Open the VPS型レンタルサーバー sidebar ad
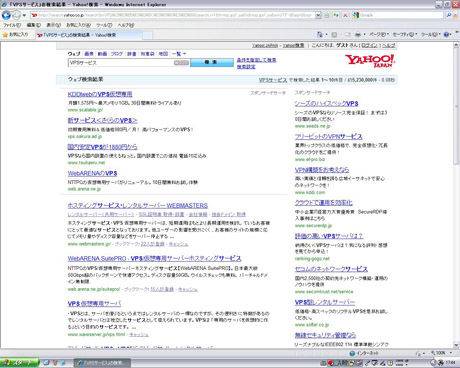Screen dimensions: 460x368 coord(325,302)
